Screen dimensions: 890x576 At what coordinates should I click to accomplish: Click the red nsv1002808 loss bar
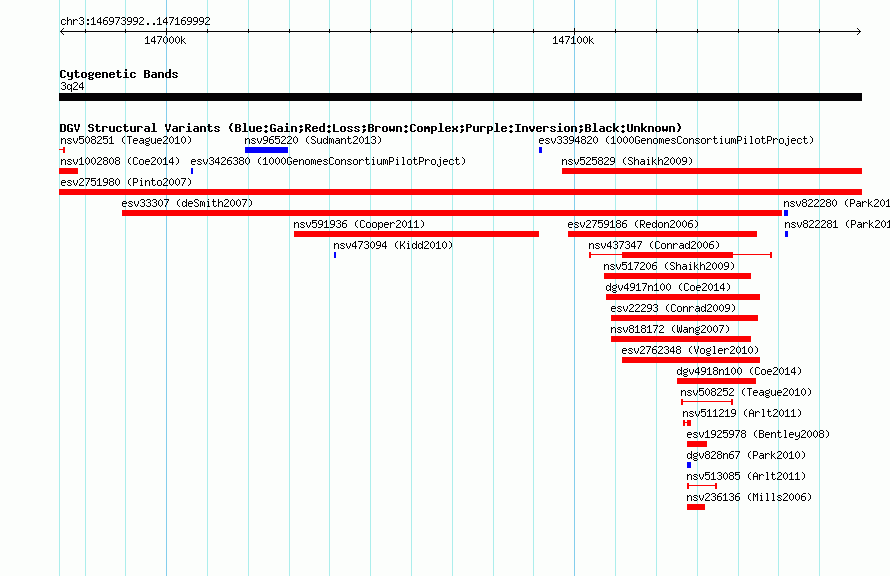[x=69, y=171]
